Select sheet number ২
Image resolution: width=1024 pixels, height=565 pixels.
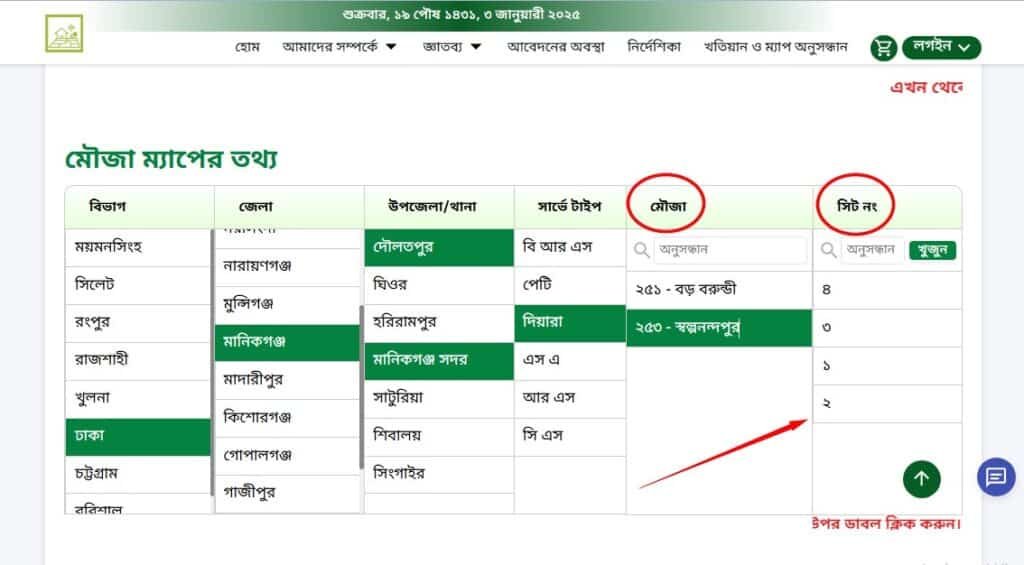point(888,403)
